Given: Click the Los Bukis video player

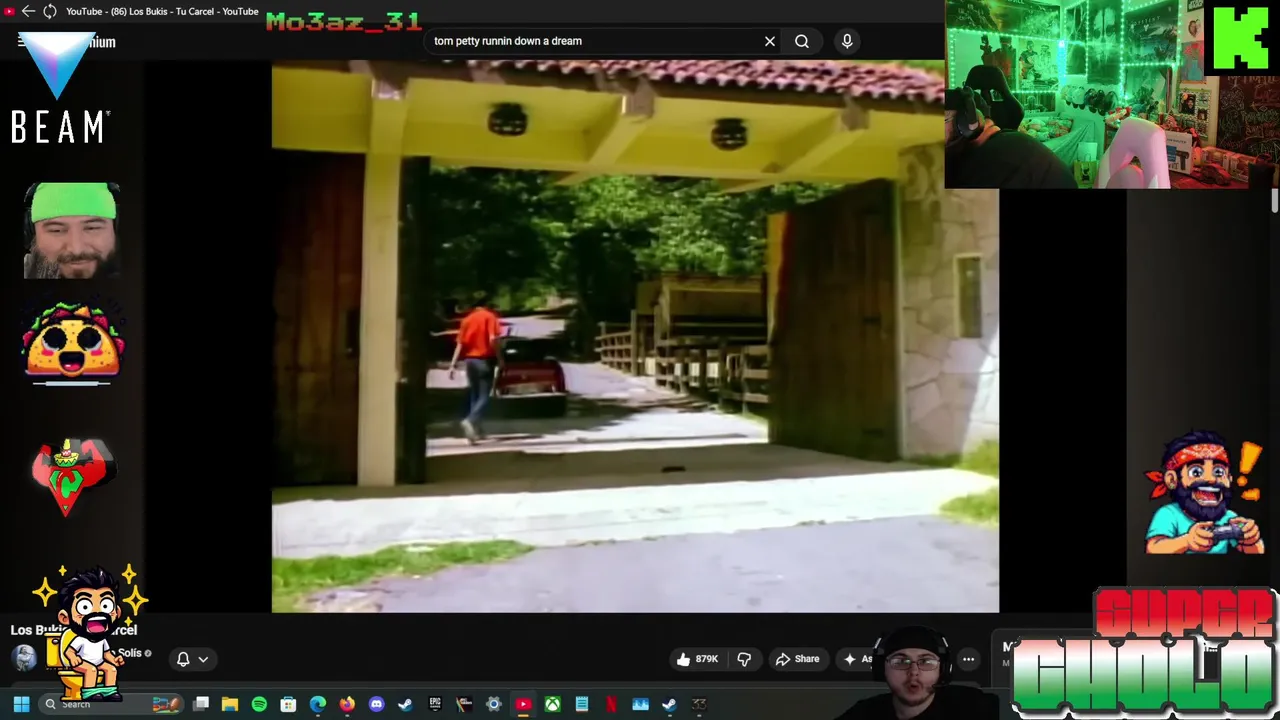Looking at the screenshot, I should point(635,336).
